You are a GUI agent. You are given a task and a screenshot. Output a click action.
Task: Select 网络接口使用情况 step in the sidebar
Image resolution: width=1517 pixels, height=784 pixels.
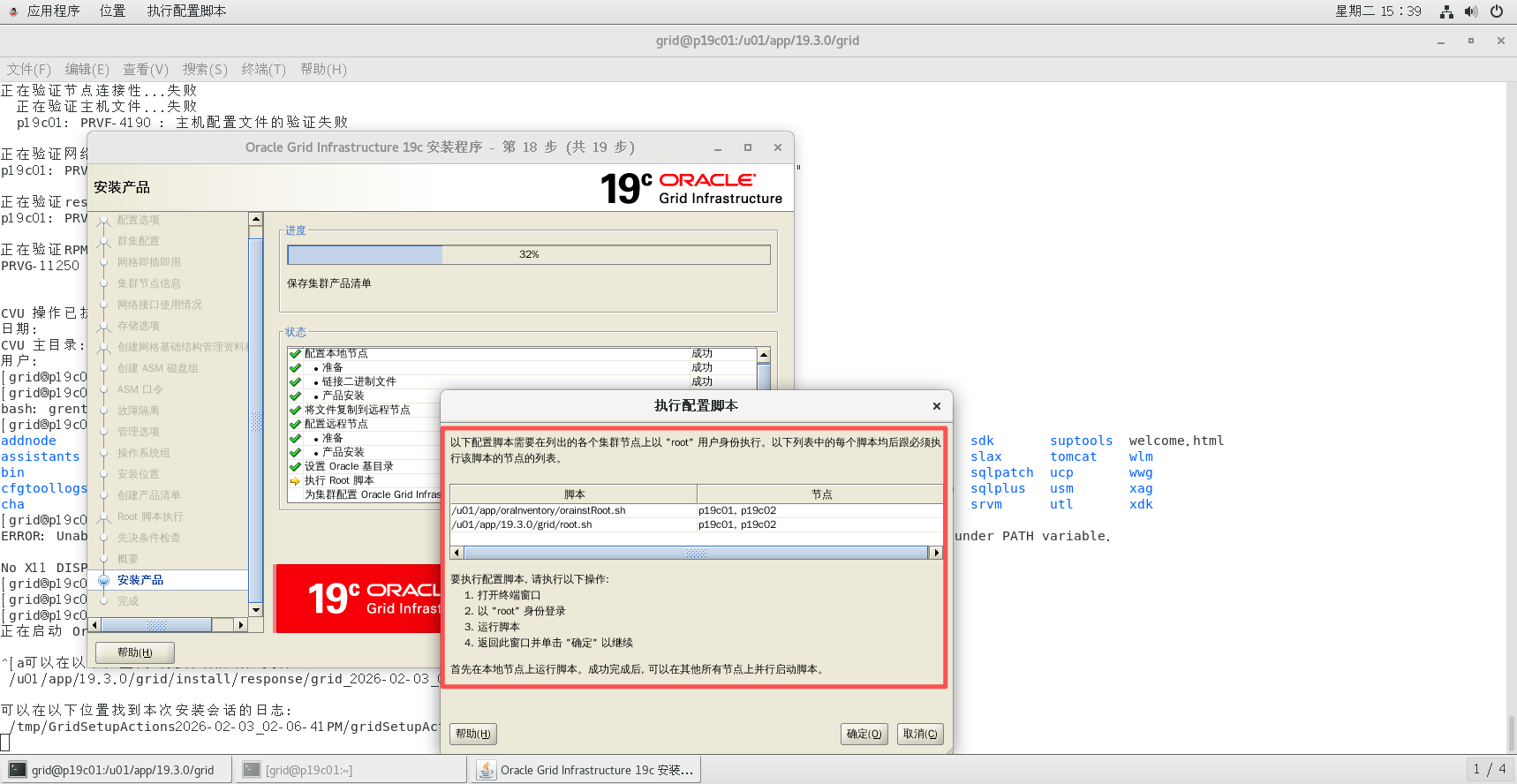click(160, 305)
